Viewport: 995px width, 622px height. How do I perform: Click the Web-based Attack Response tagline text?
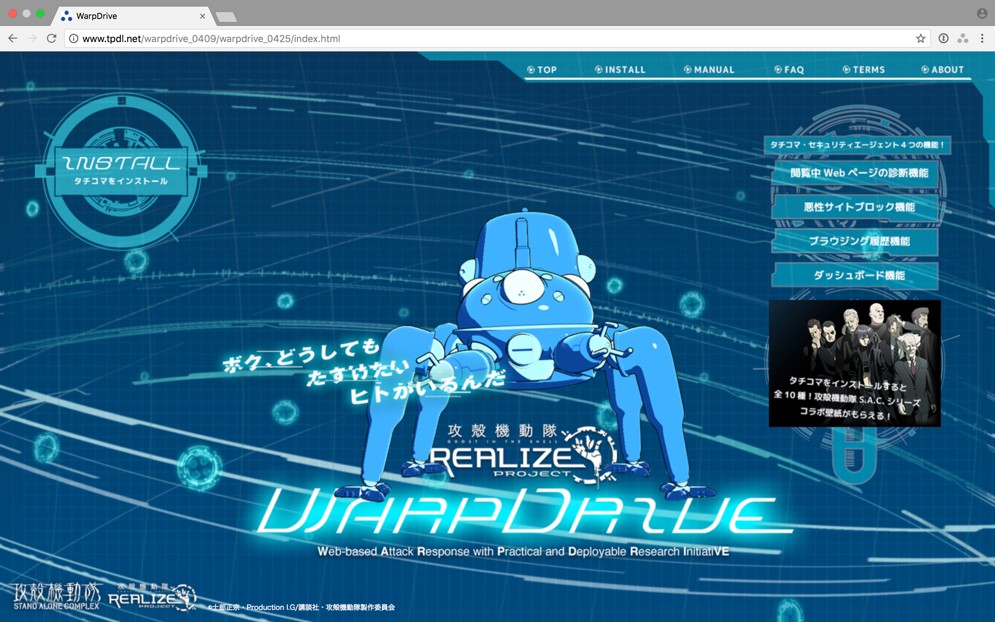(x=524, y=552)
